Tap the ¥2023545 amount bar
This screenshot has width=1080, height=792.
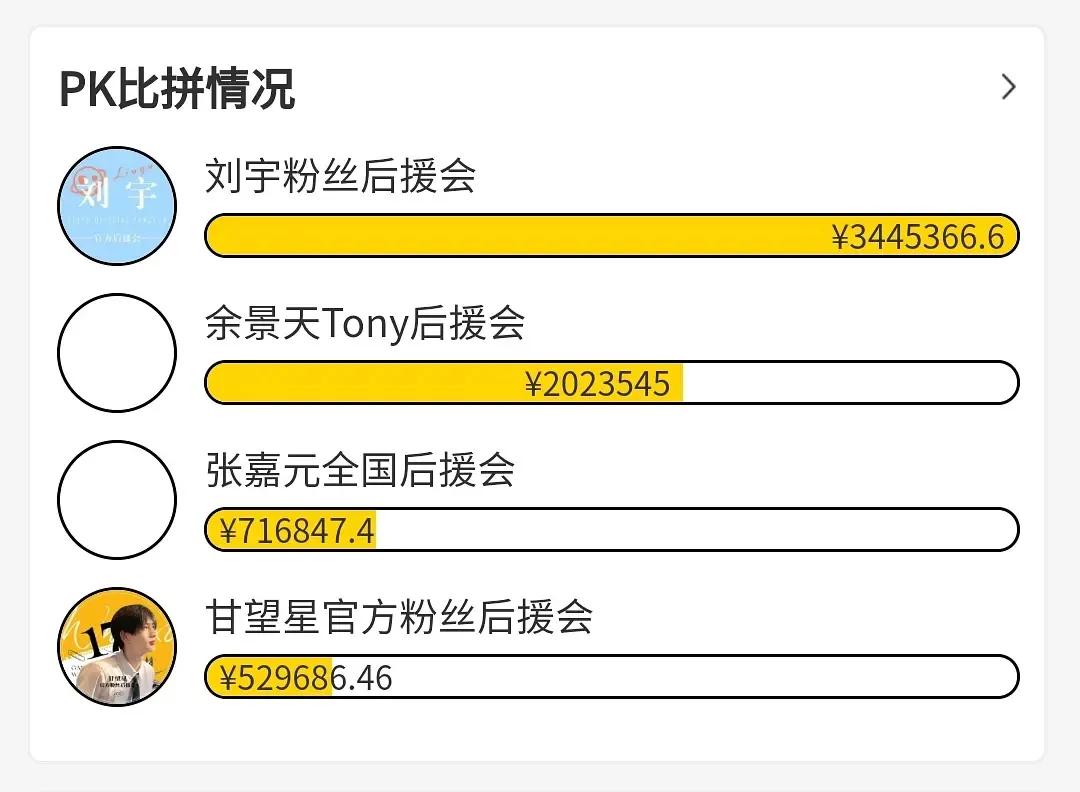tap(611, 383)
